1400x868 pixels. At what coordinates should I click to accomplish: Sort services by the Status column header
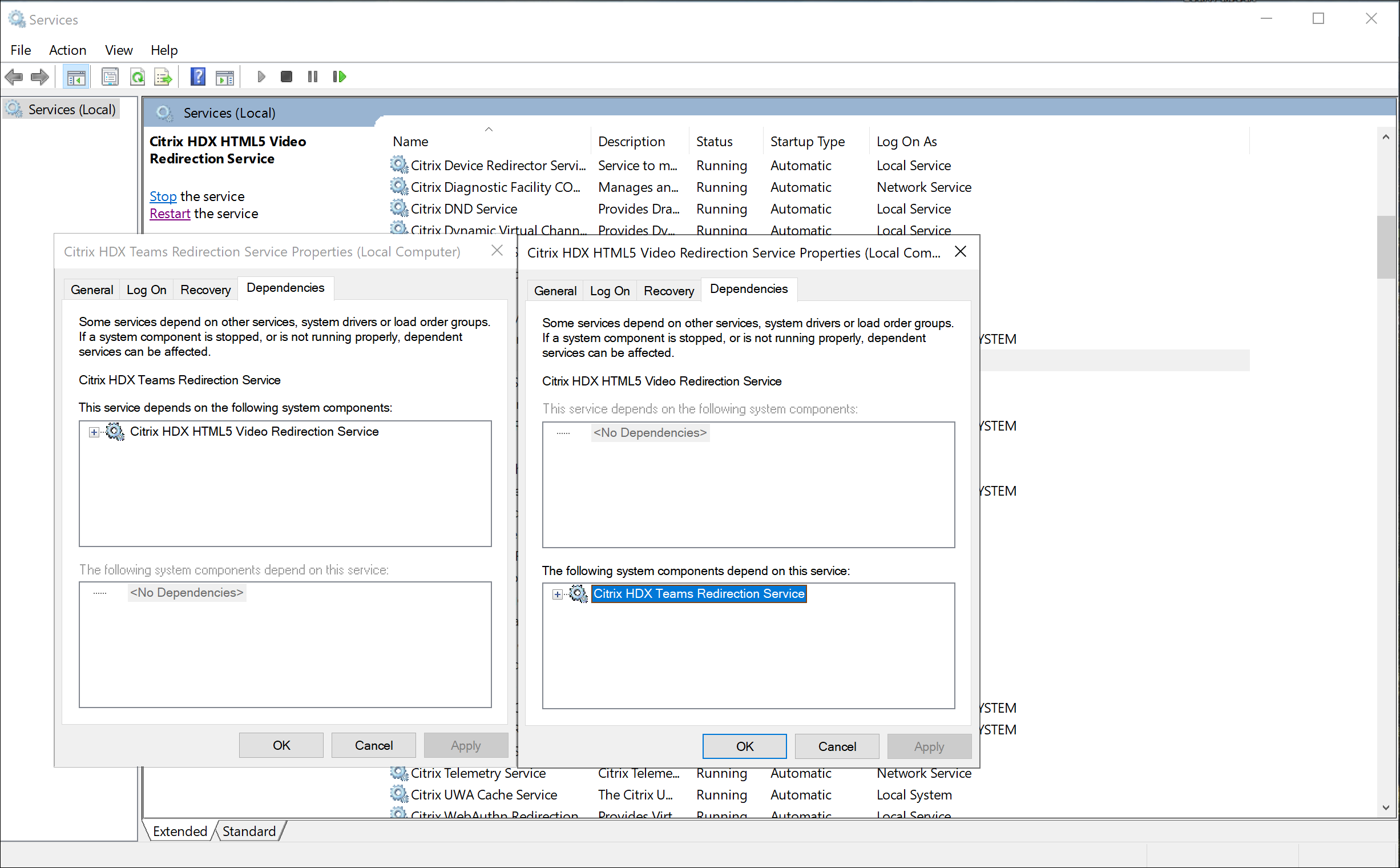pyautogui.click(x=725, y=141)
